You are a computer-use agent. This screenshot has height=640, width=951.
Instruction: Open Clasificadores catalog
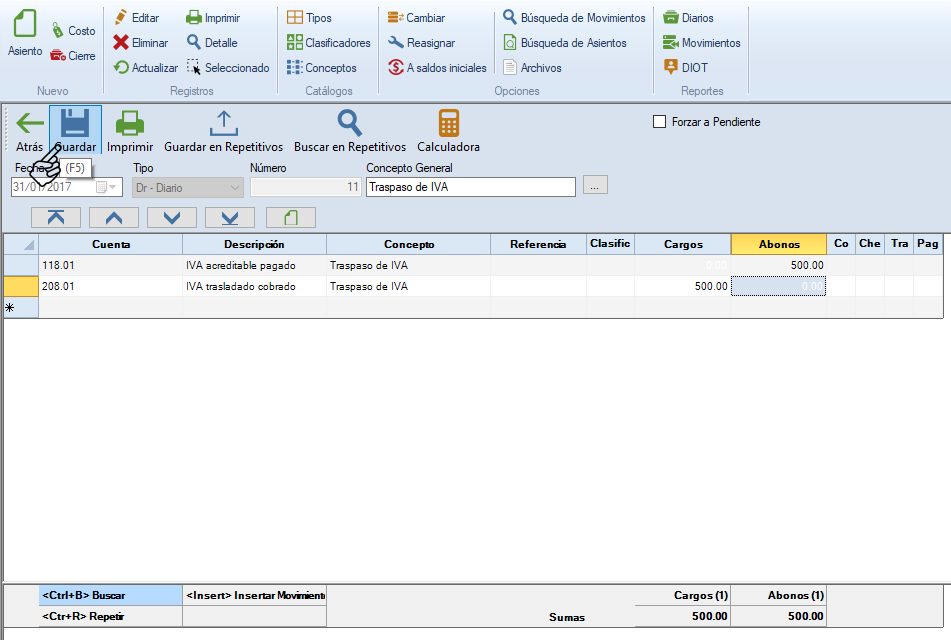coord(328,43)
